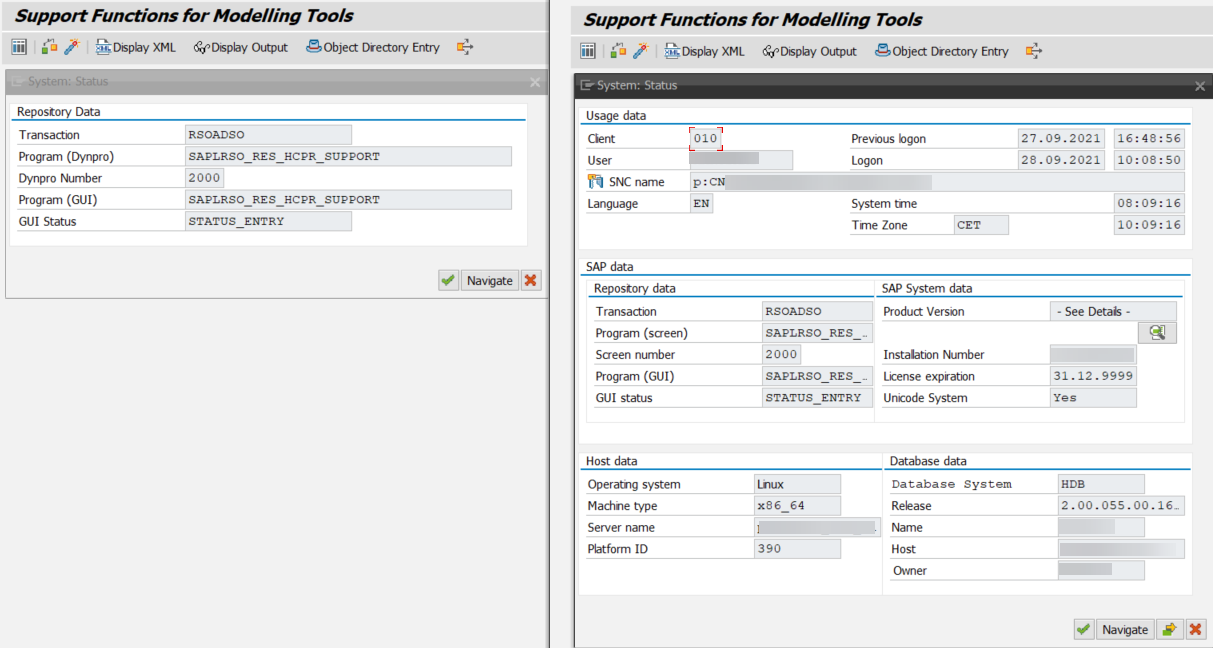Click Navigate in the left dialog
The height and width of the screenshot is (648, 1213).
click(489, 280)
